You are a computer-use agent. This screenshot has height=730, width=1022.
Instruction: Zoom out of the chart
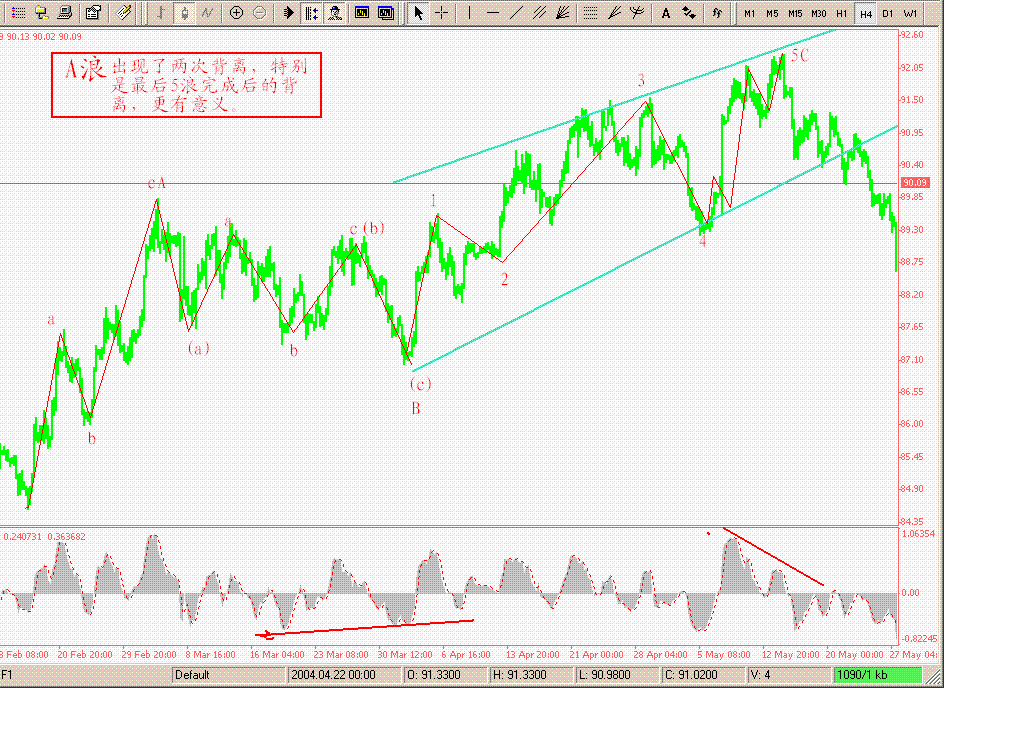(x=259, y=12)
